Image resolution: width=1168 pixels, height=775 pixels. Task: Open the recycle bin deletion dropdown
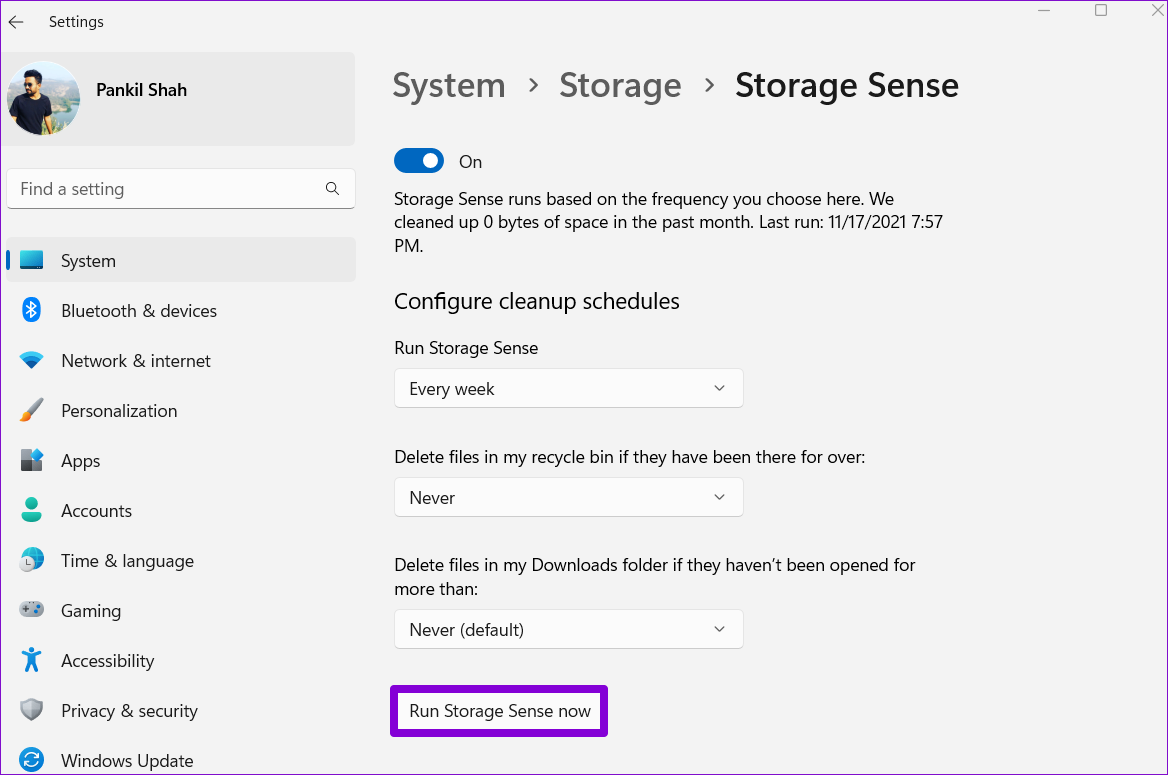click(x=568, y=497)
